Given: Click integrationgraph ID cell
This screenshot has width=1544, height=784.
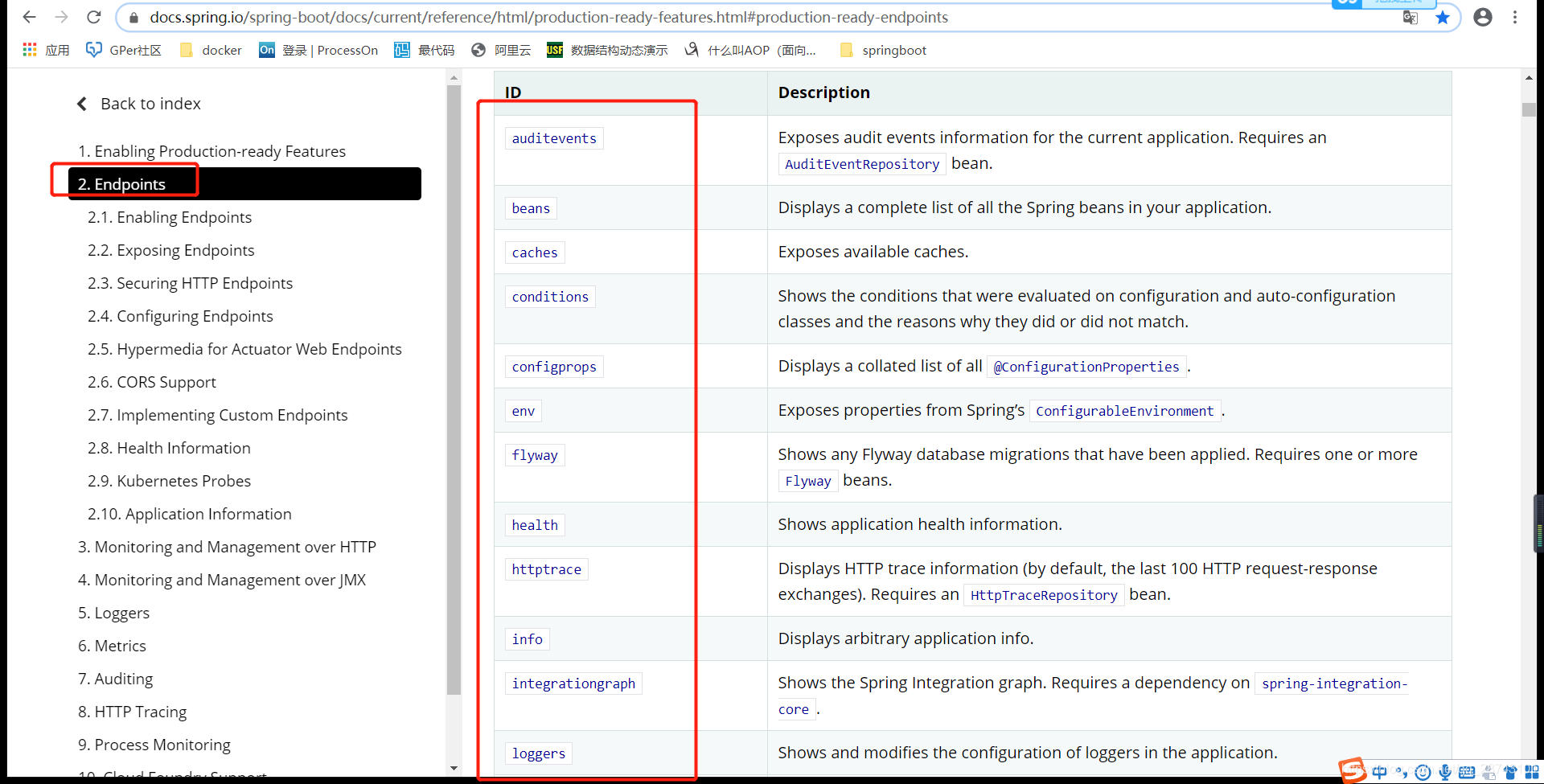Looking at the screenshot, I should coord(573,683).
